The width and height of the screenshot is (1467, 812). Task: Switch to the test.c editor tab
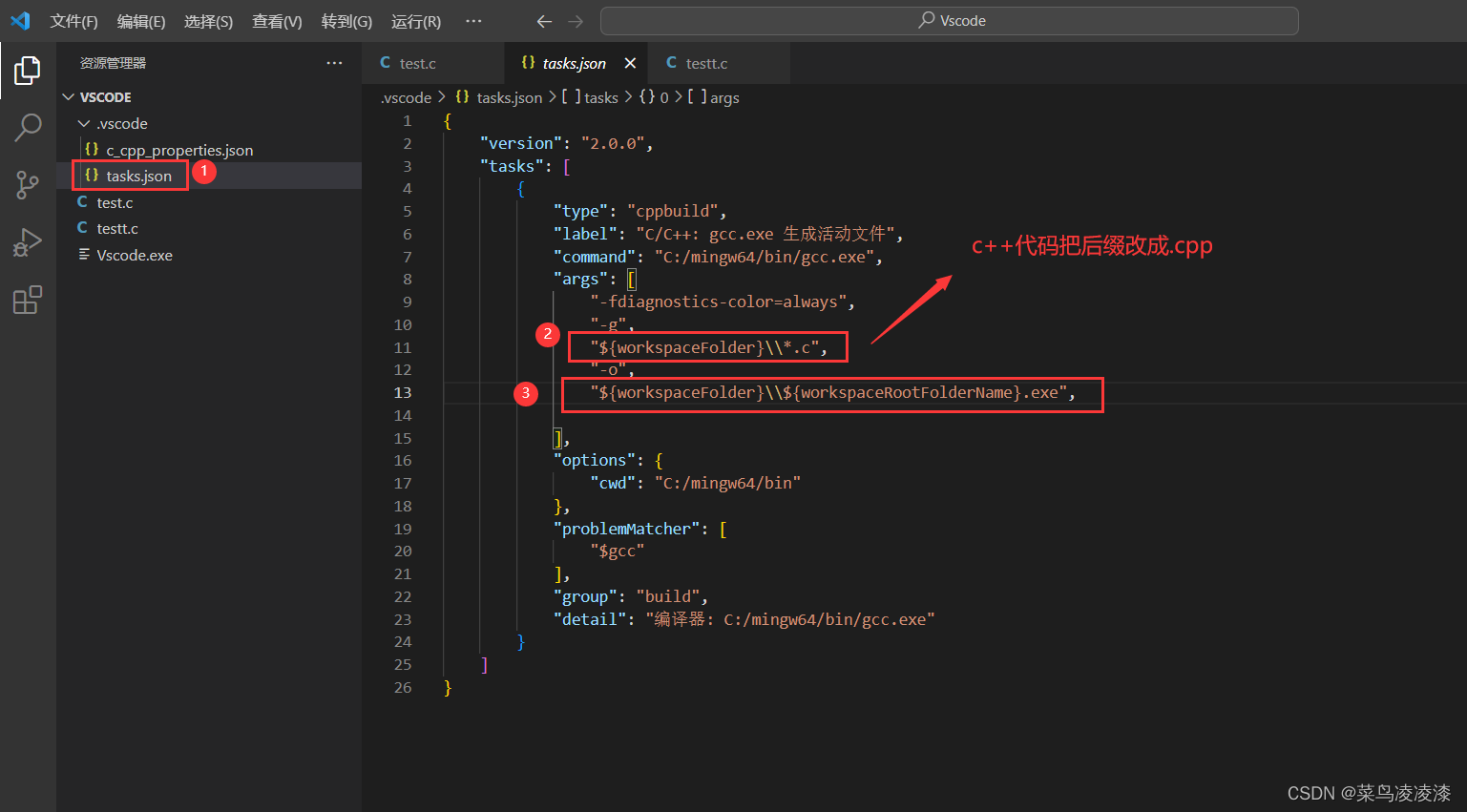click(x=433, y=63)
